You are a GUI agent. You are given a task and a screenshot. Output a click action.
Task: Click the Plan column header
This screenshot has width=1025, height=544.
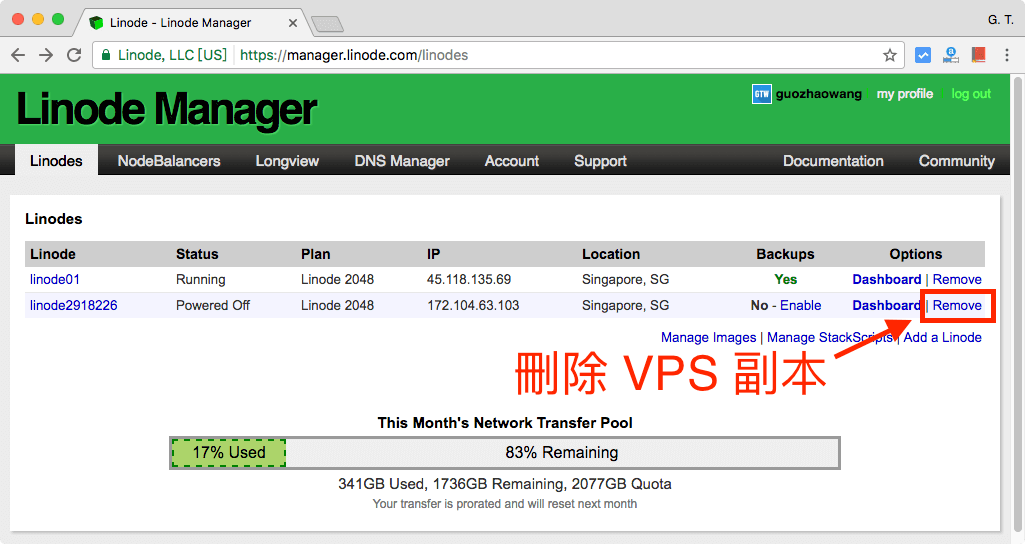pyautogui.click(x=316, y=254)
